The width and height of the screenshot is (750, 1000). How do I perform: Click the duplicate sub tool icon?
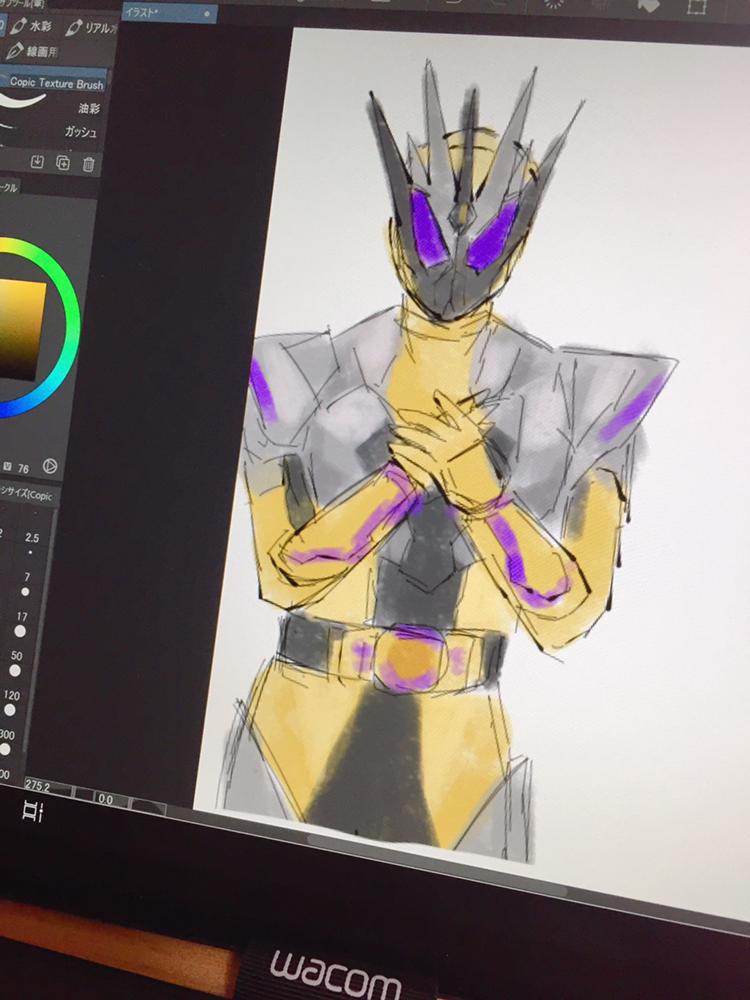pos(62,163)
